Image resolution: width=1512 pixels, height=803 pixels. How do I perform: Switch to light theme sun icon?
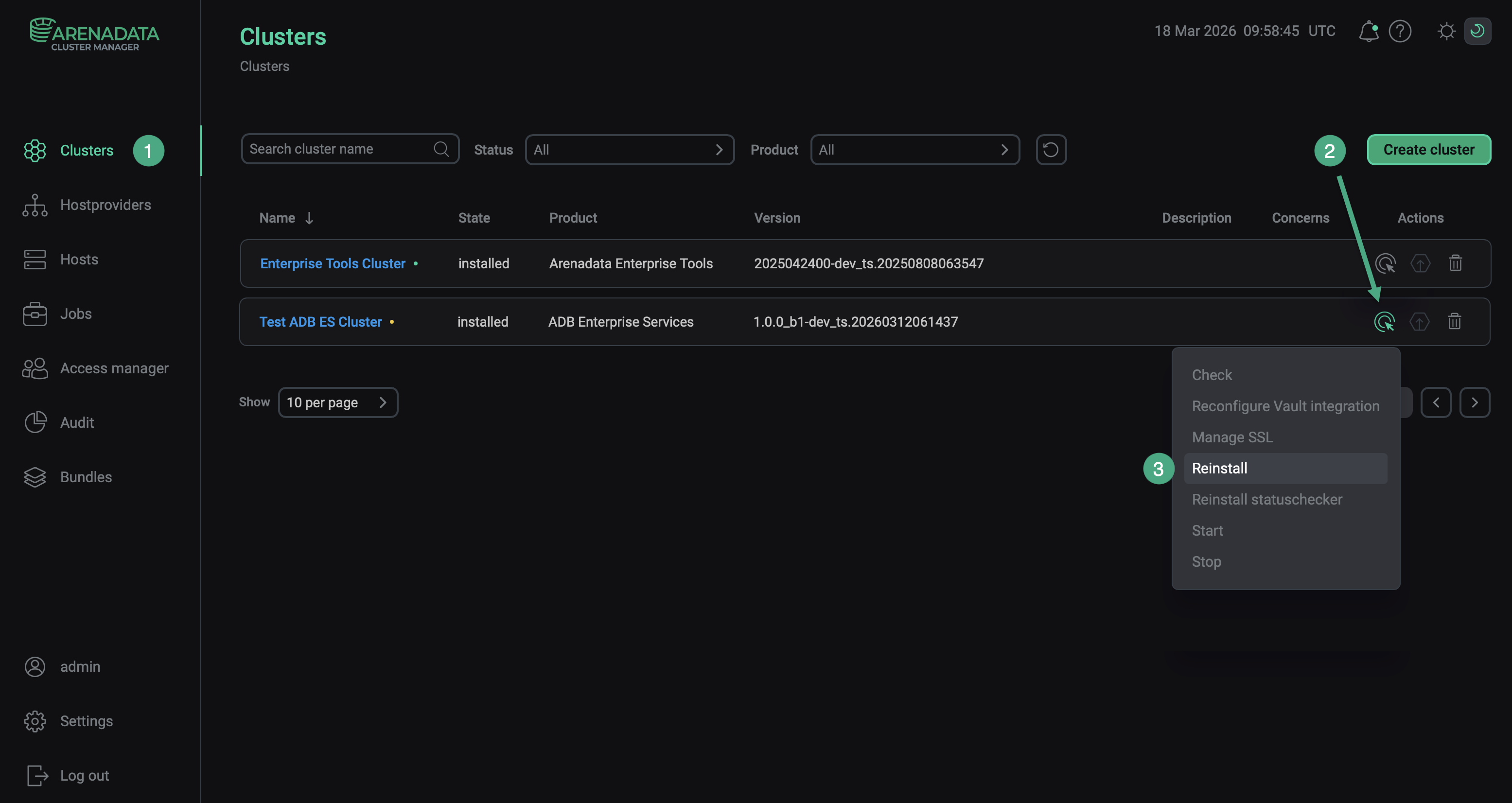click(1446, 31)
